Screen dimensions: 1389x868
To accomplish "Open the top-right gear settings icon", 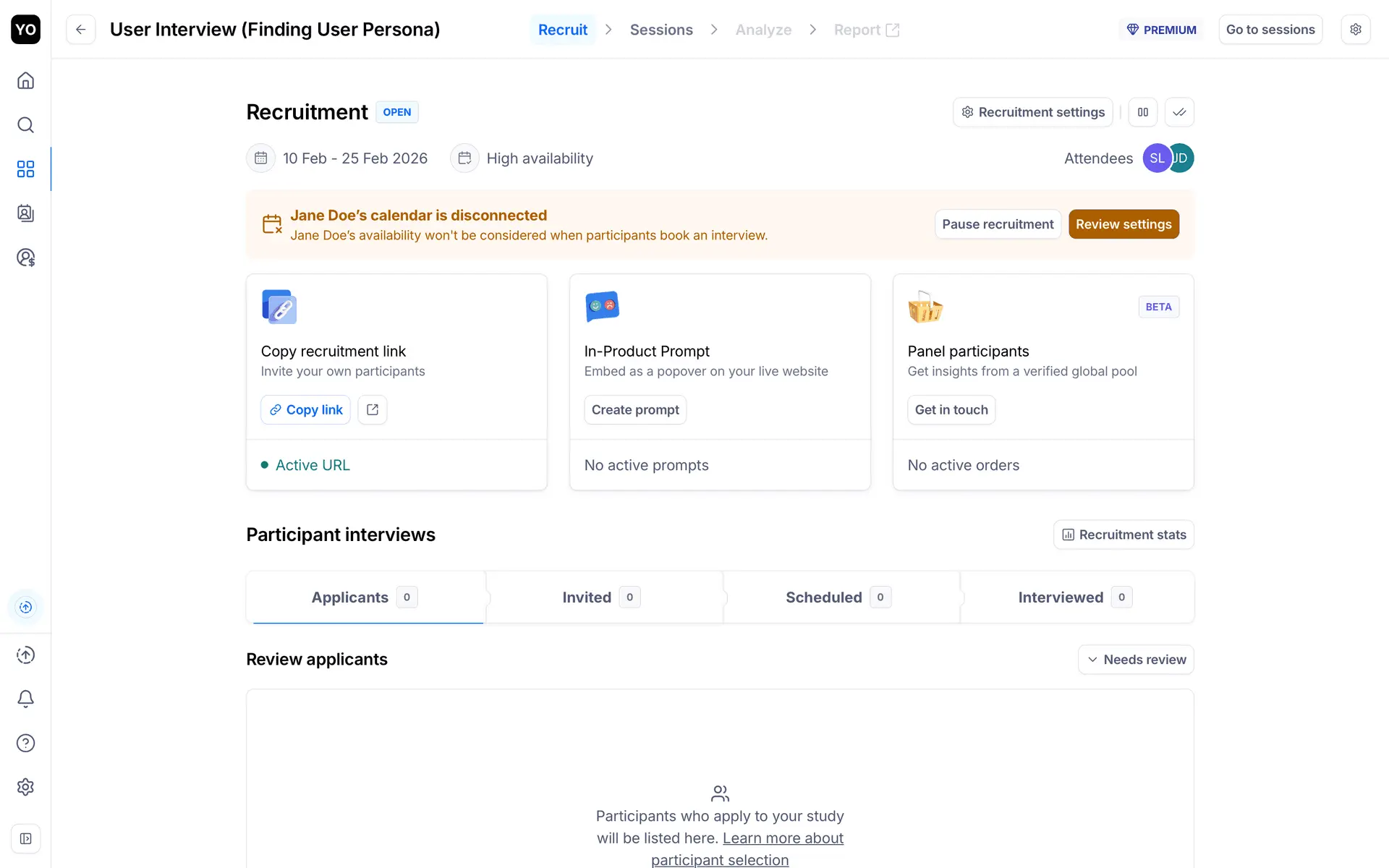I will [x=1355, y=30].
